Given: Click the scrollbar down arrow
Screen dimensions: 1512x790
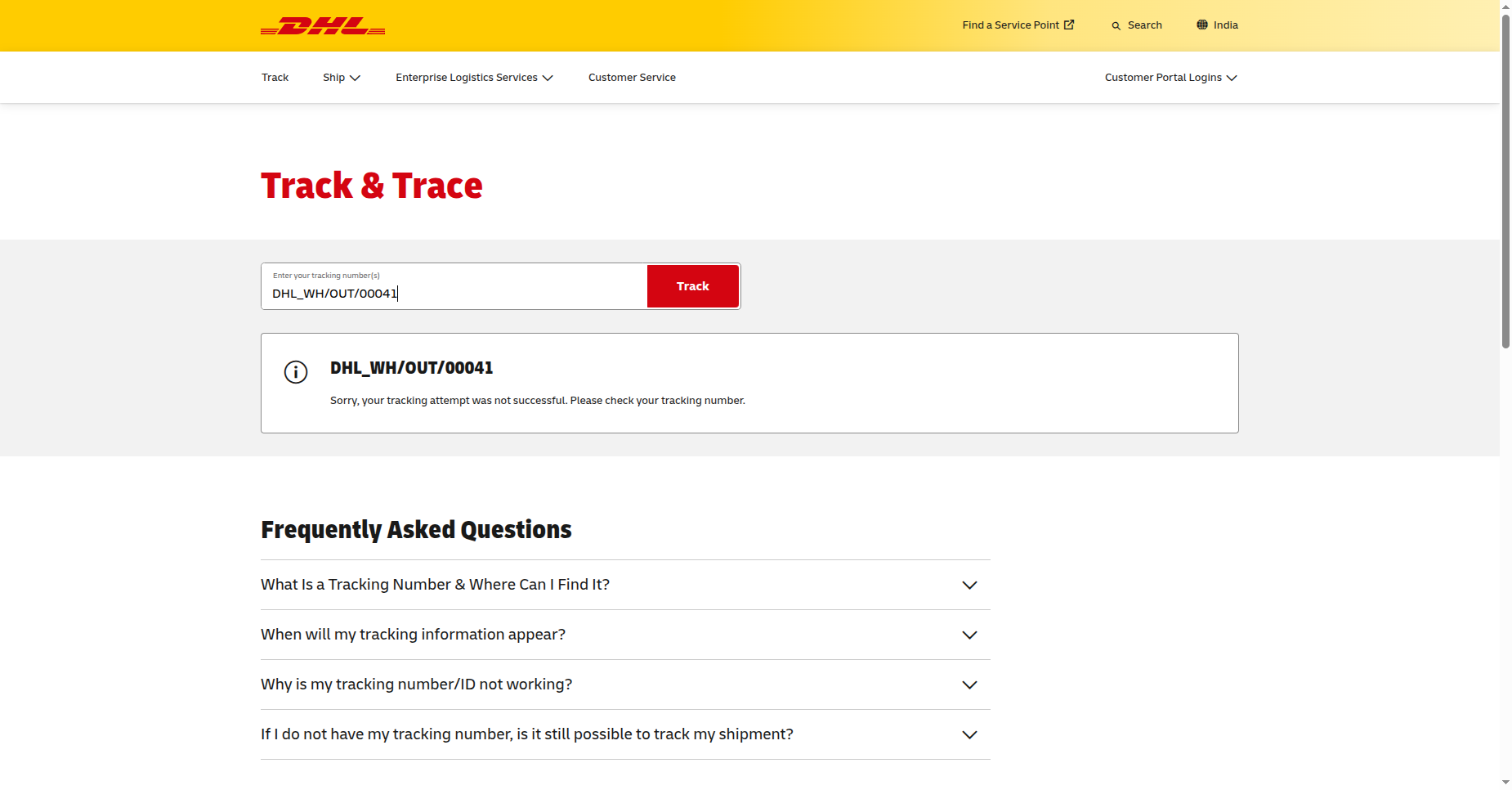Looking at the screenshot, I should 1505,783.
